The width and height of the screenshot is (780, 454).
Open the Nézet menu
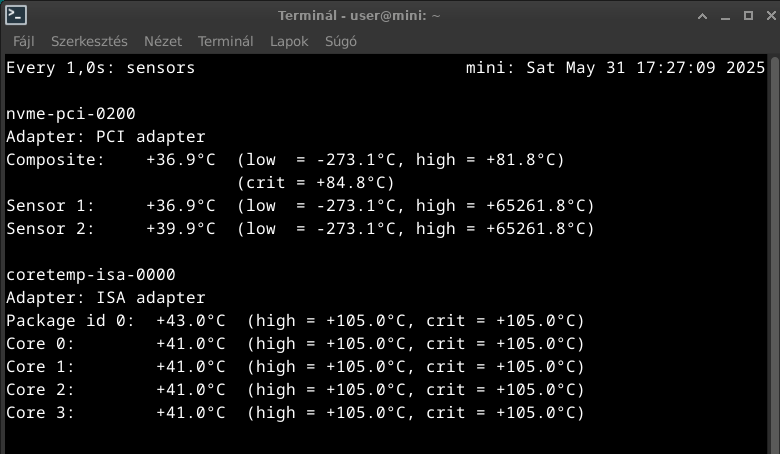(163, 41)
